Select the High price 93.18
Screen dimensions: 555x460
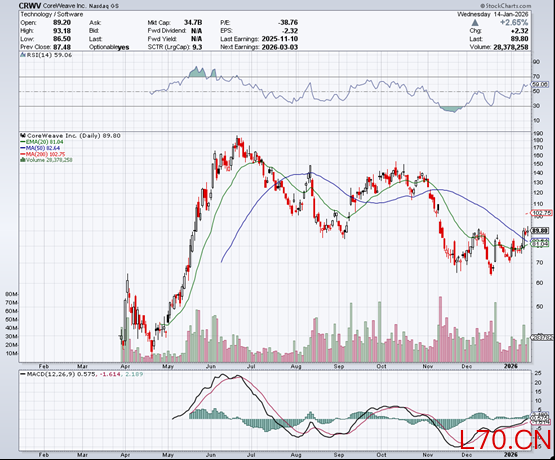click(x=62, y=31)
